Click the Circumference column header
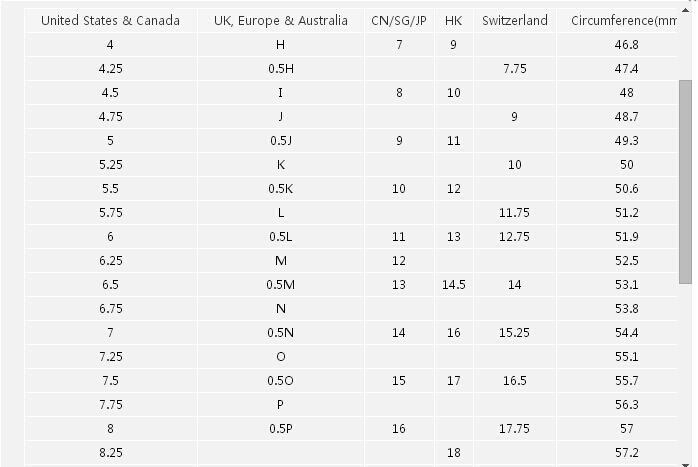The width and height of the screenshot is (698, 467). 626,21
